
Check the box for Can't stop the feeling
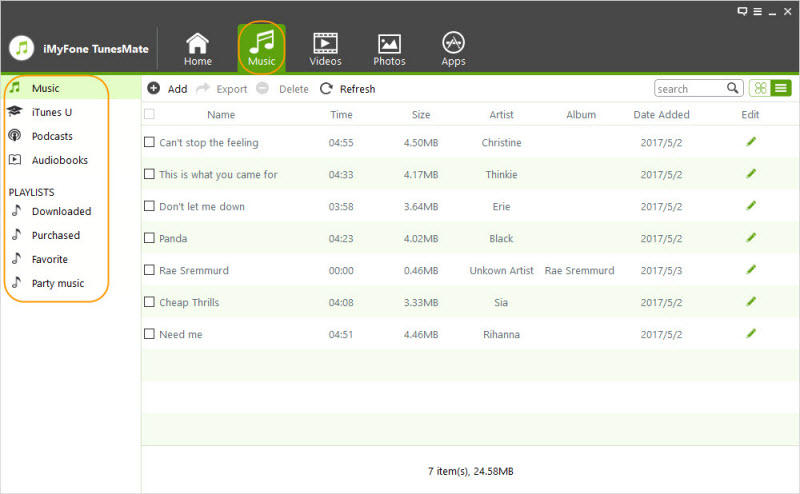pos(149,142)
